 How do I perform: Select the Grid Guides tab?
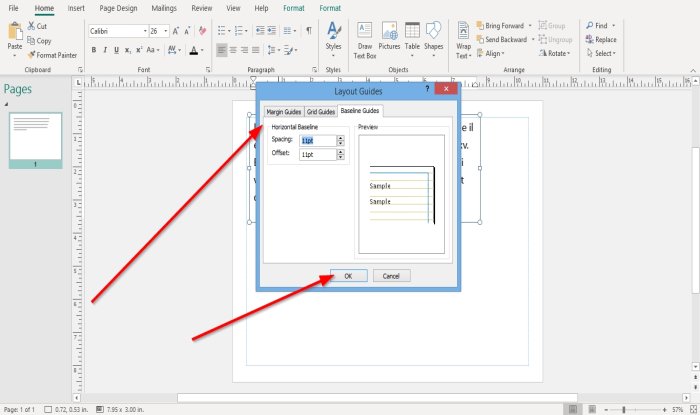point(321,112)
